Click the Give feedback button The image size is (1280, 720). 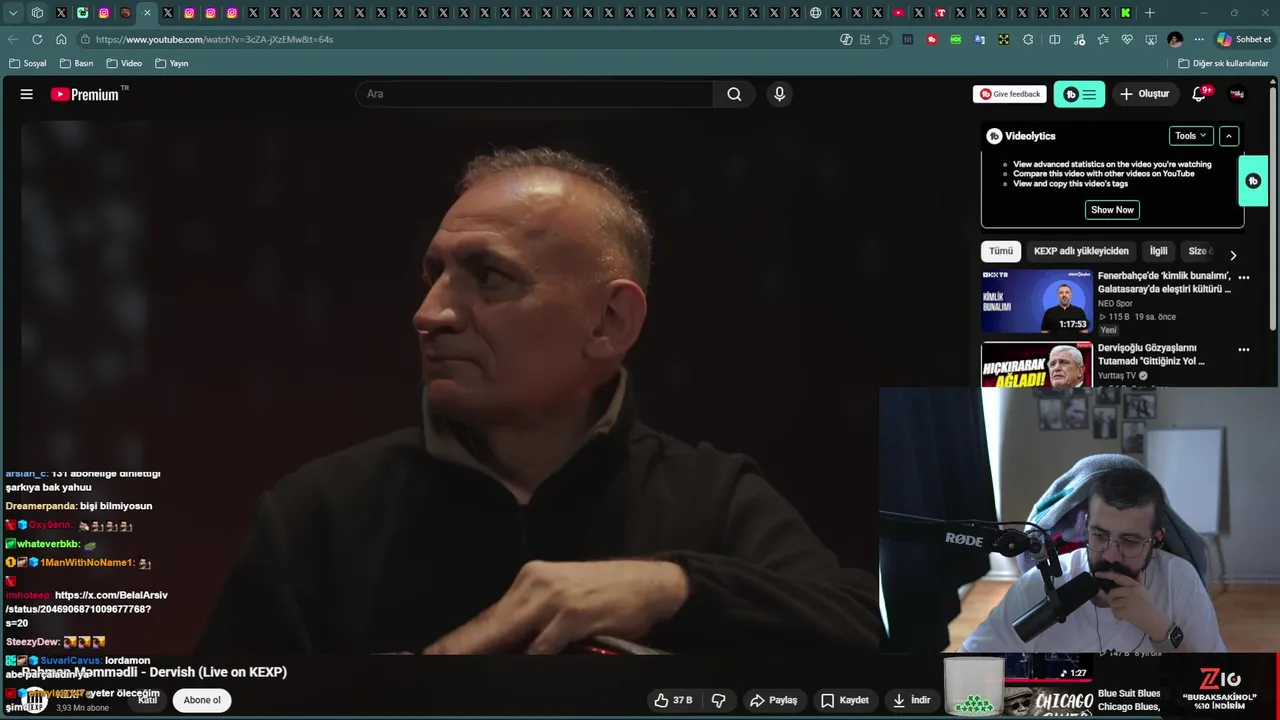point(1010,94)
